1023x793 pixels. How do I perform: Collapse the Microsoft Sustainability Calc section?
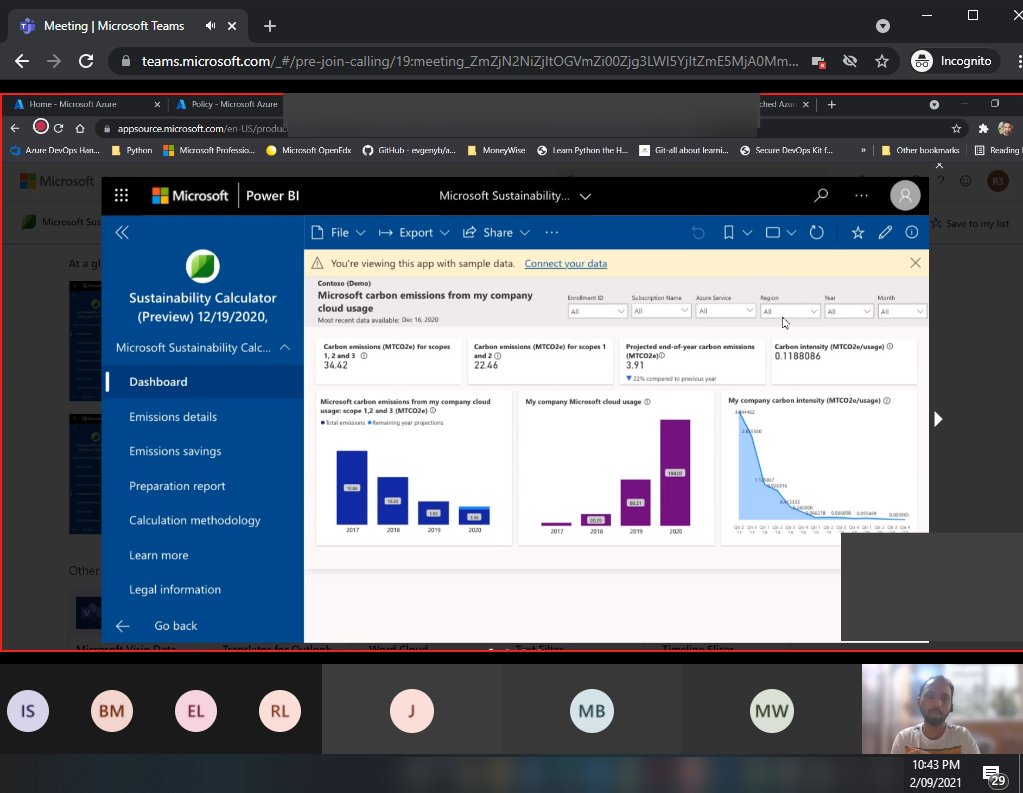tap(284, 347)
